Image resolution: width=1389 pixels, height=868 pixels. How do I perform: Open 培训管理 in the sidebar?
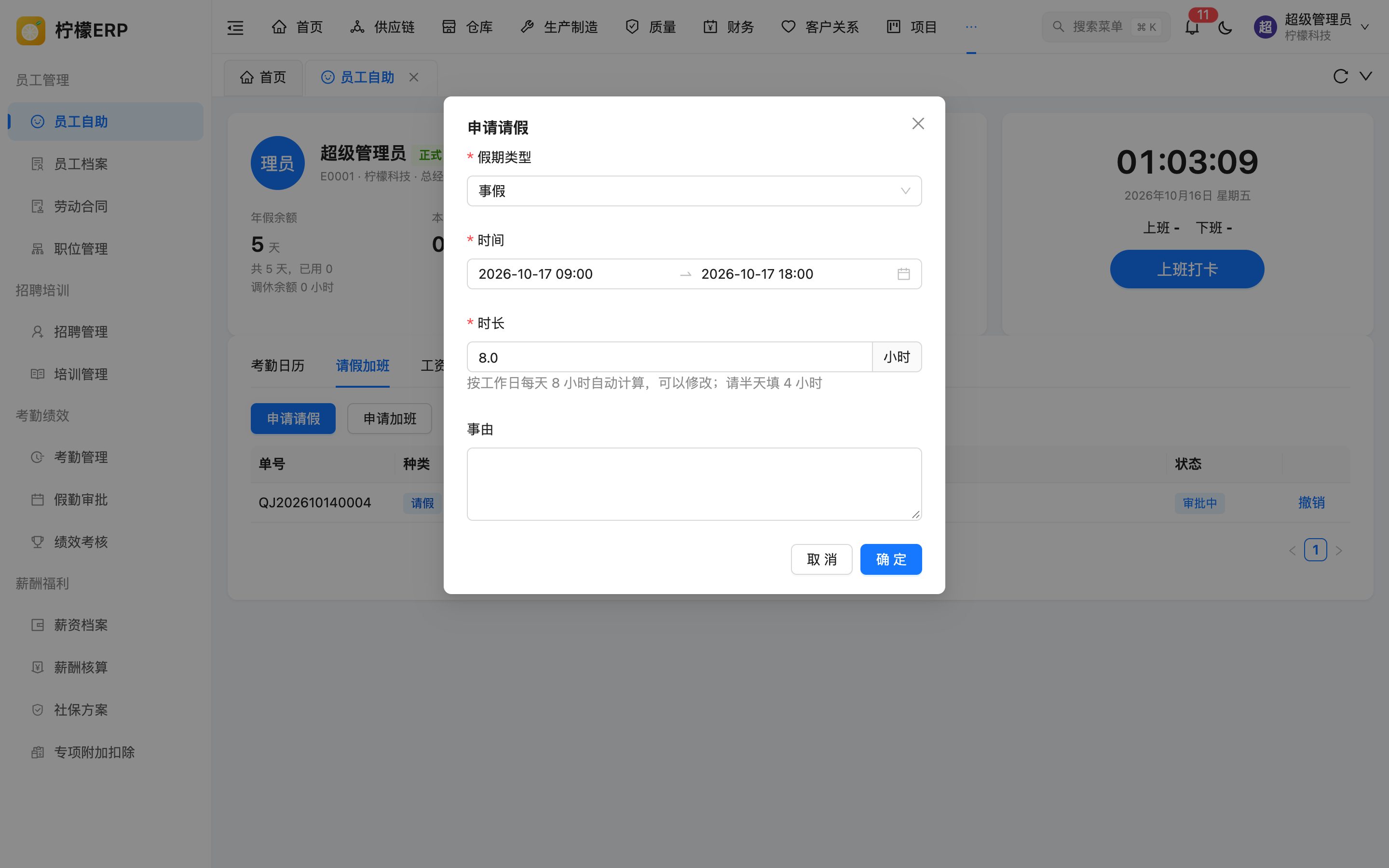point(106,374)
